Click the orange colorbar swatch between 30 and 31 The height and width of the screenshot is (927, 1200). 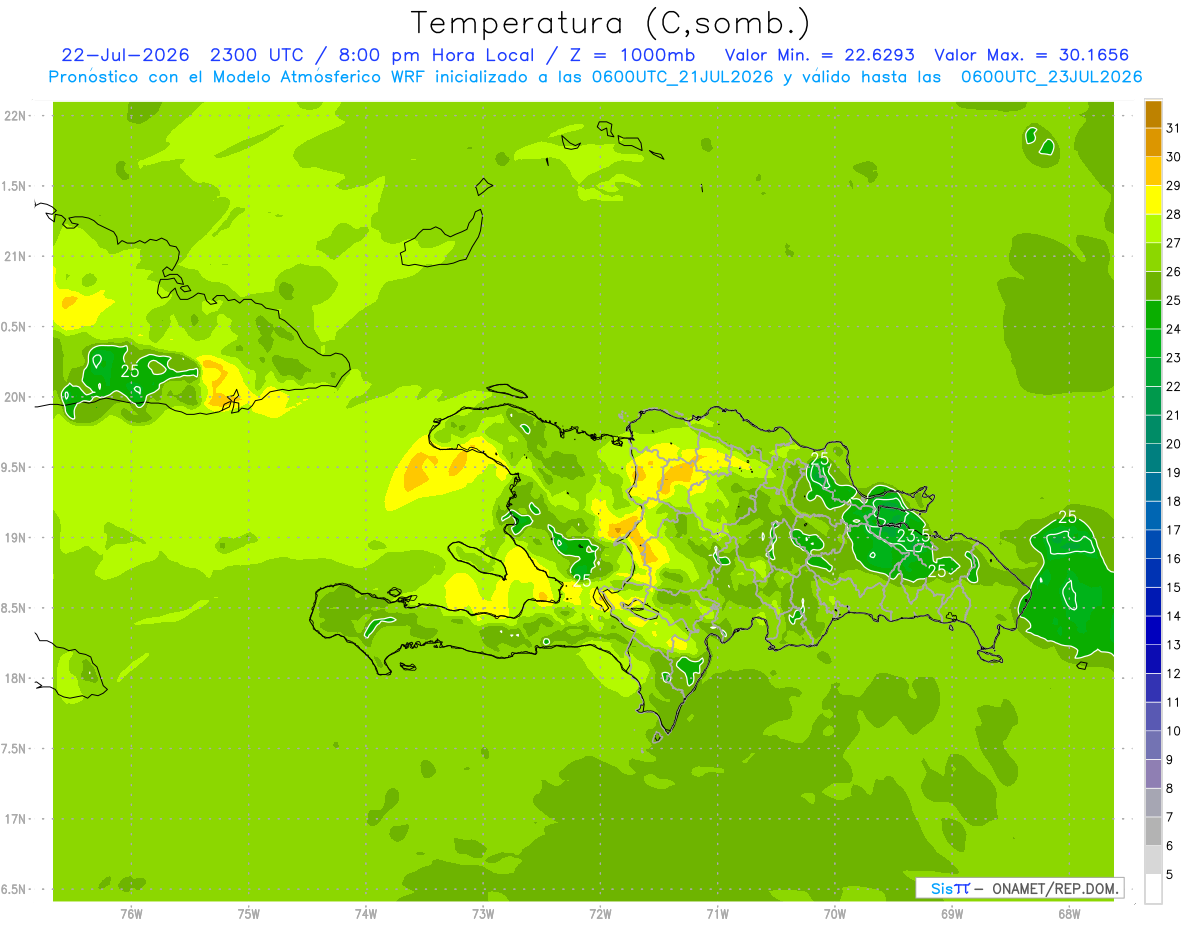[x=1153, y=142]
